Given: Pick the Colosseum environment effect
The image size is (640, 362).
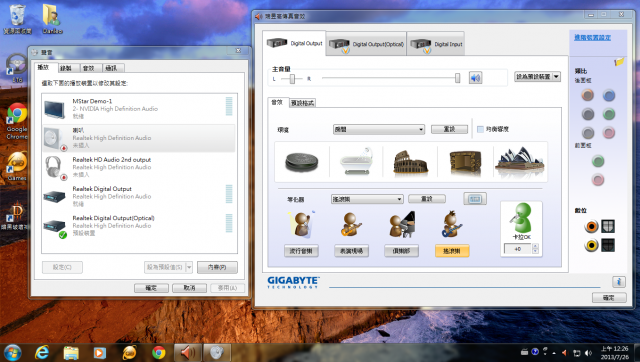Looking at the screenshot, I should pos(410,162).
